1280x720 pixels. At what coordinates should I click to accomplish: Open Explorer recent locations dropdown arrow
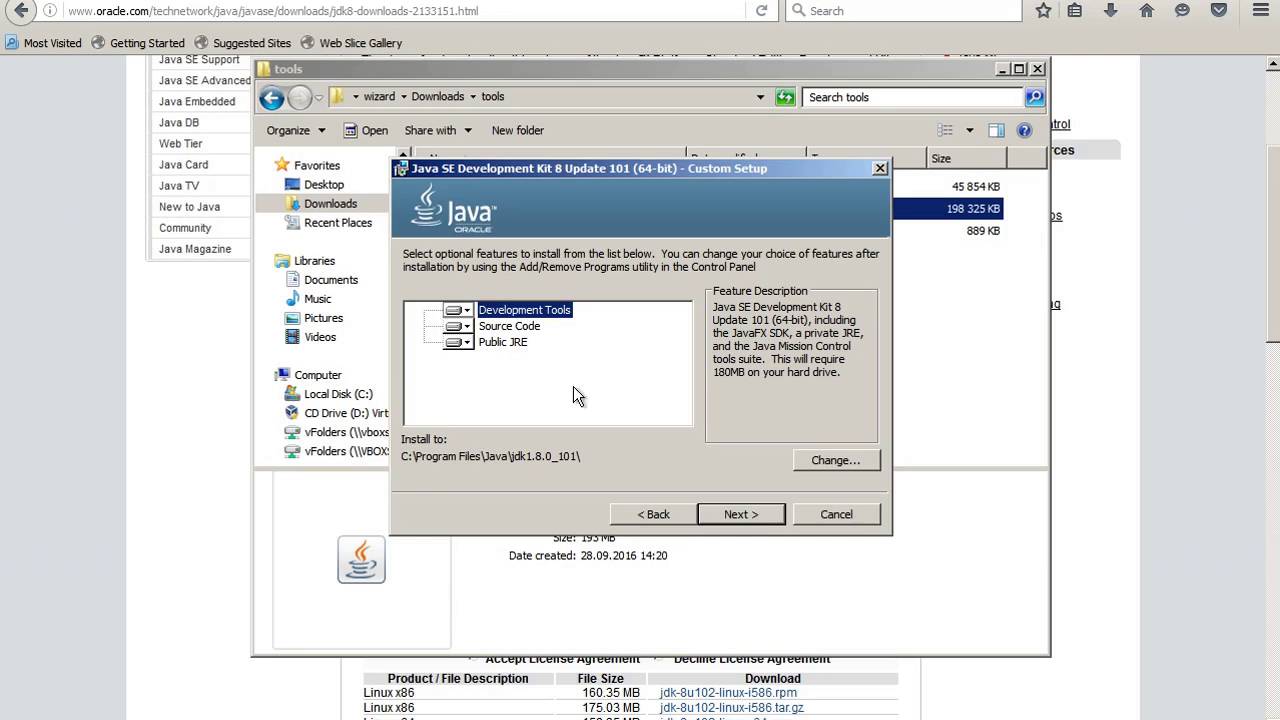[x=319, y=97]
